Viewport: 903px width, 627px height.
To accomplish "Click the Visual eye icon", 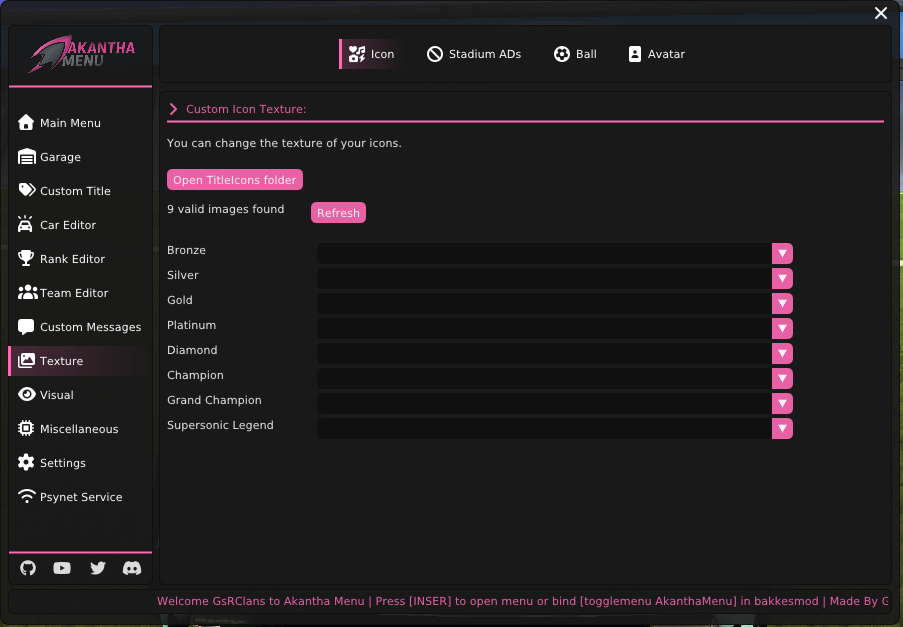I will click(x=26, y=395).
